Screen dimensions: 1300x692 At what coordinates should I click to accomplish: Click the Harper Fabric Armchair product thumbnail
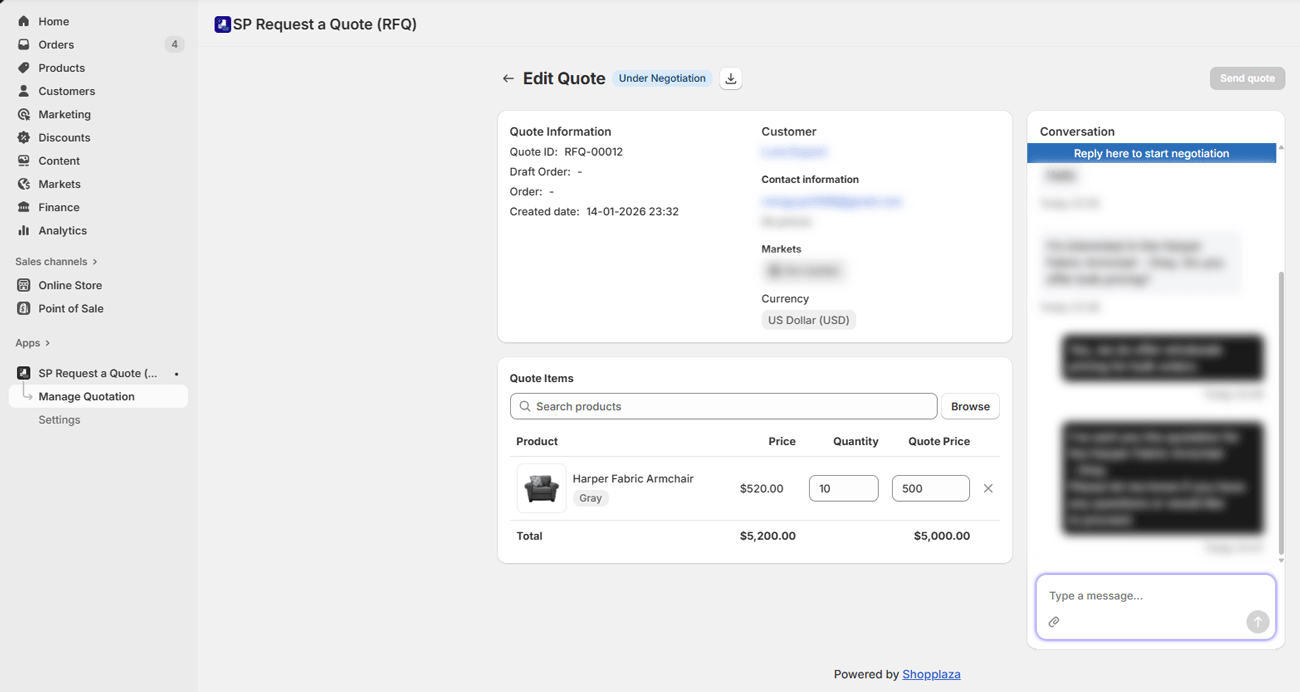[541, 488]
